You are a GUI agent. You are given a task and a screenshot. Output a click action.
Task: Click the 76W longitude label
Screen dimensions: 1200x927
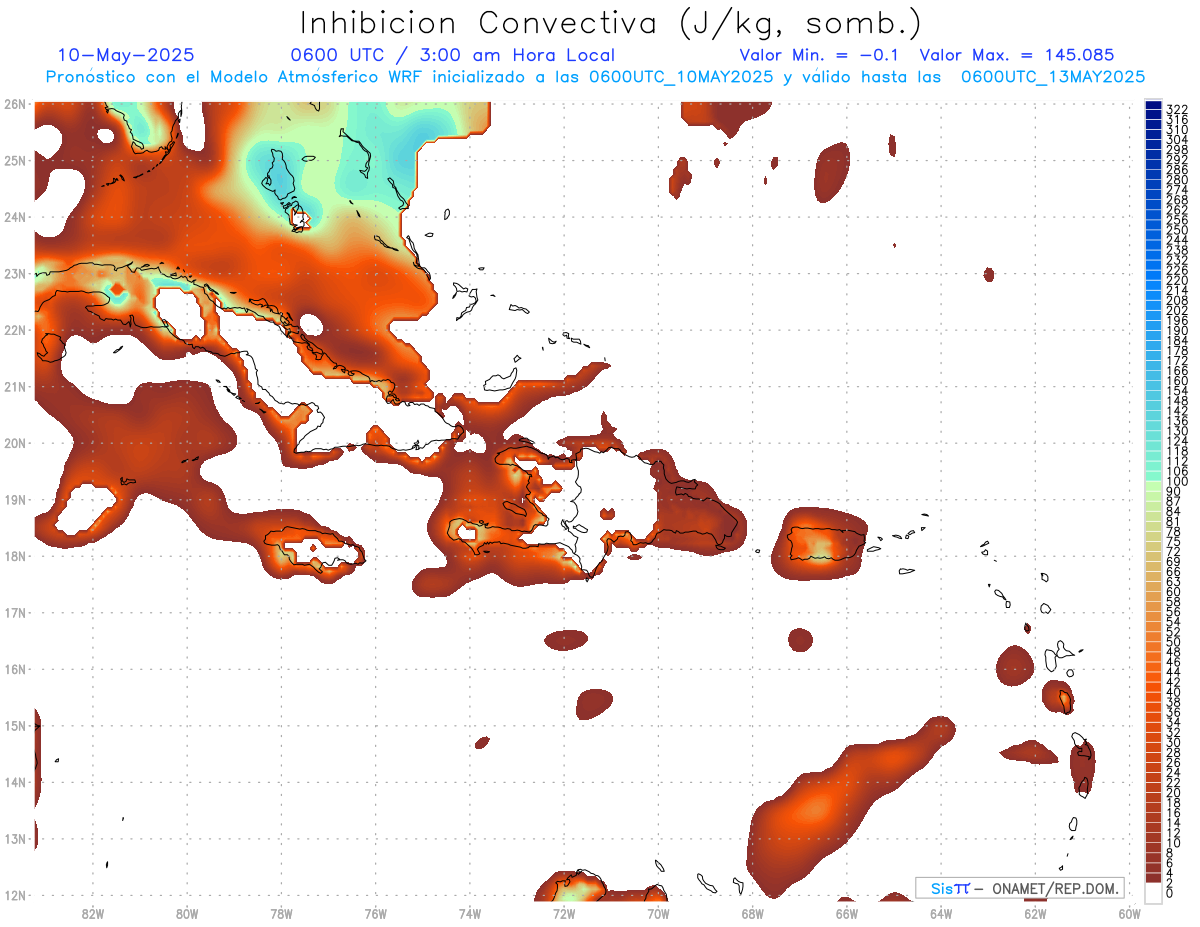click(376, 912)
